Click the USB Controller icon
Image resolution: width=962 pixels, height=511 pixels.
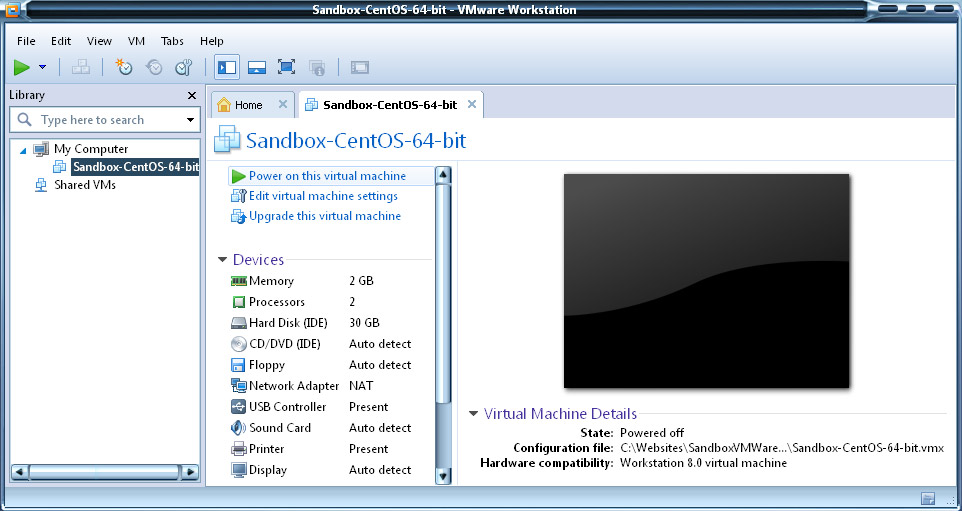click(239, 407)
